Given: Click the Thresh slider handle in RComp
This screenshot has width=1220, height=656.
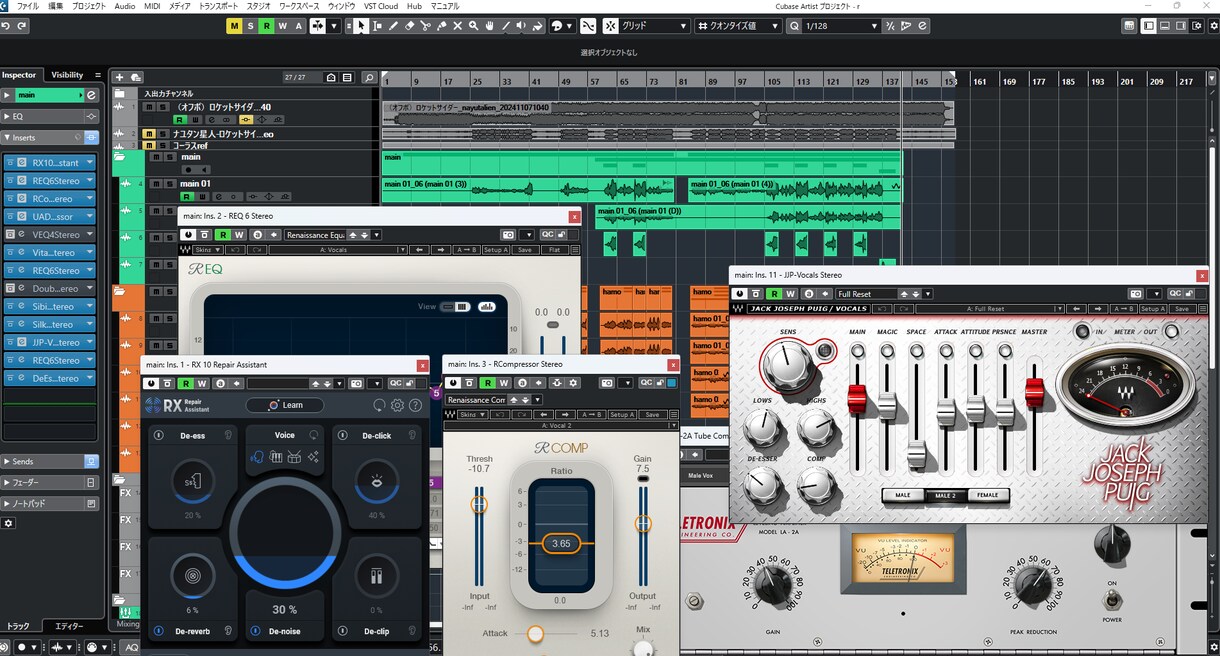Looking at the screenshot, I should tap(479, 505).
